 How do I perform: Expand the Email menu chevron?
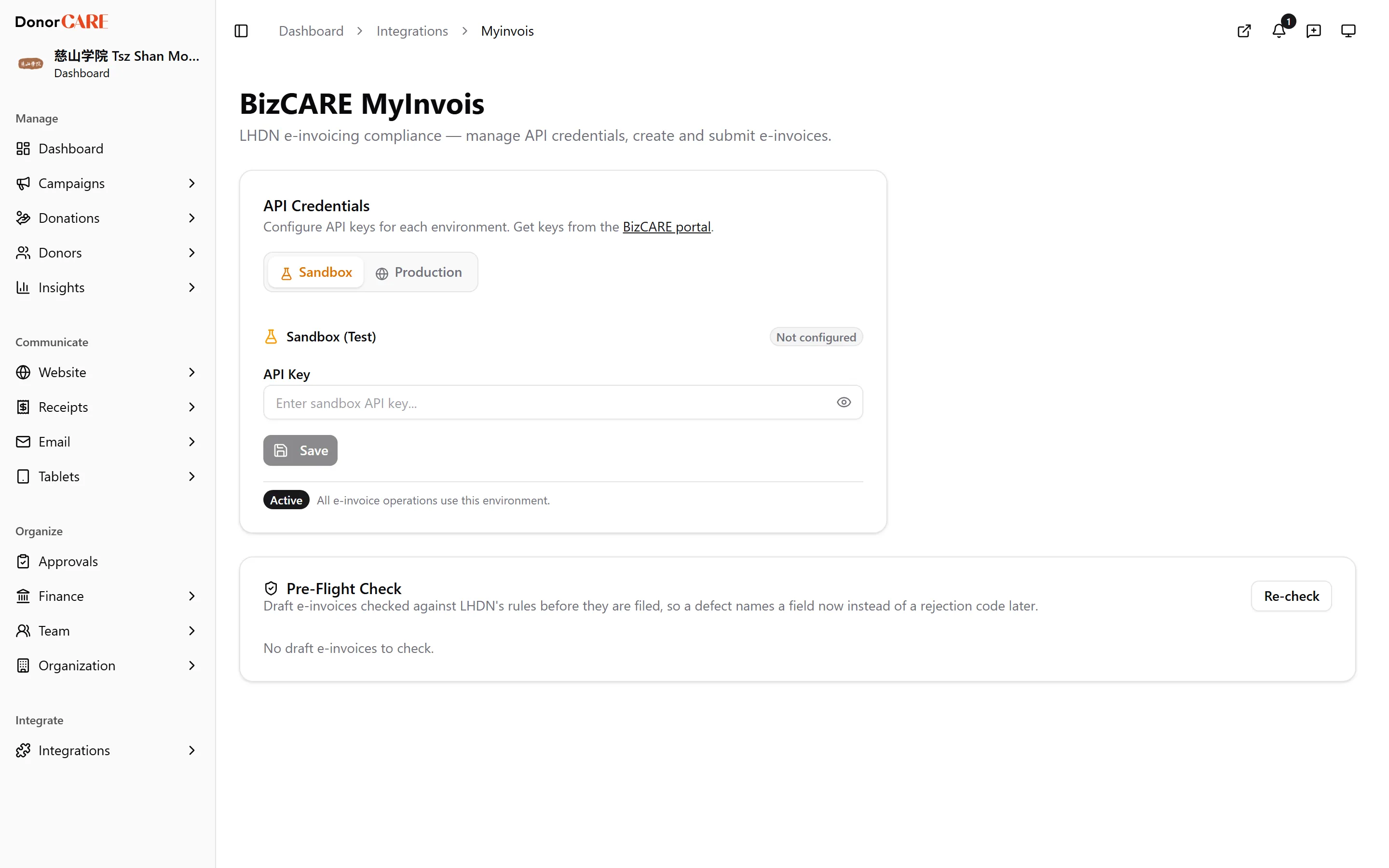191,442
